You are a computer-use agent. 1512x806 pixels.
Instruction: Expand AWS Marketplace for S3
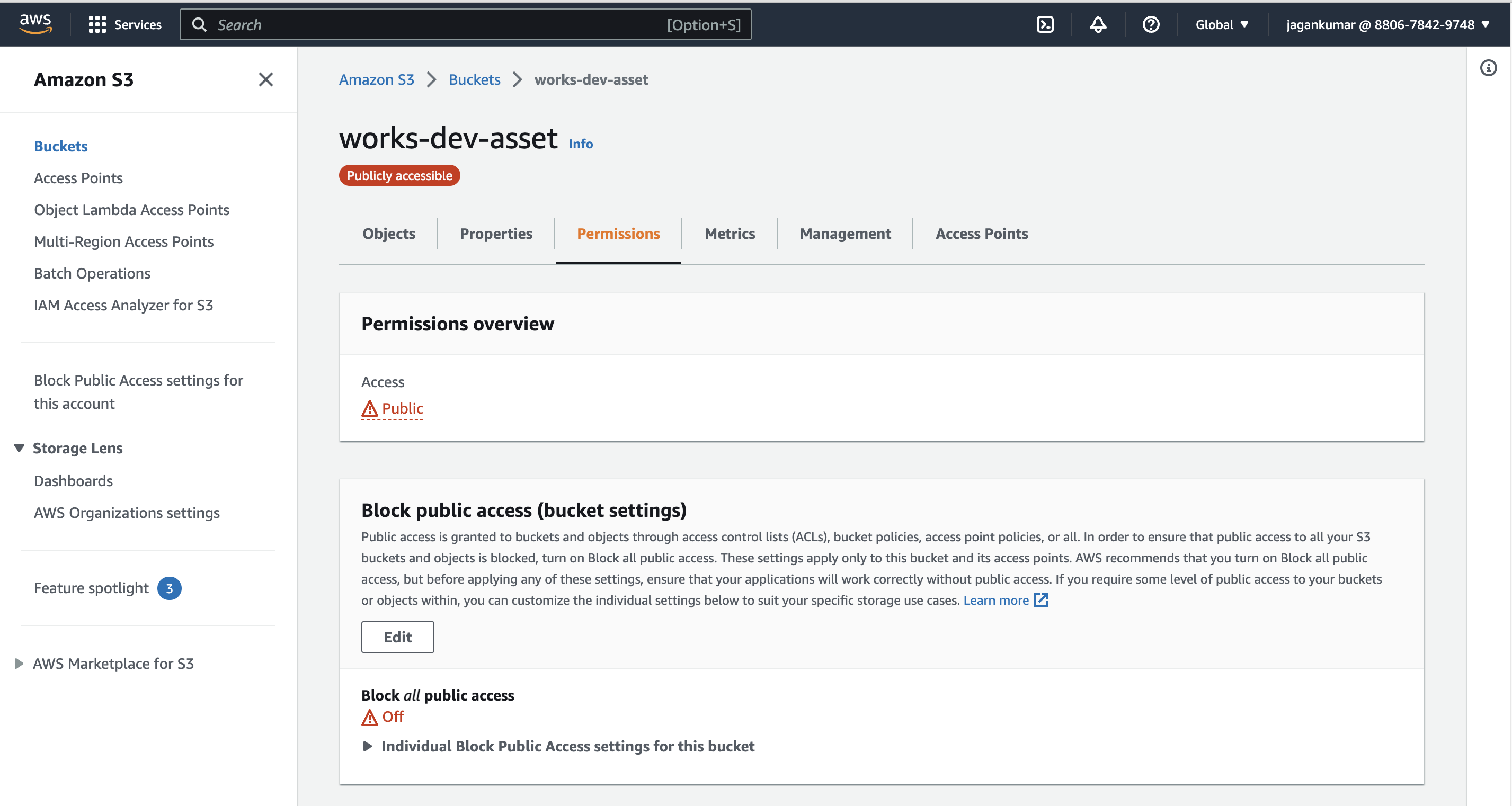[x=19, y=663]
